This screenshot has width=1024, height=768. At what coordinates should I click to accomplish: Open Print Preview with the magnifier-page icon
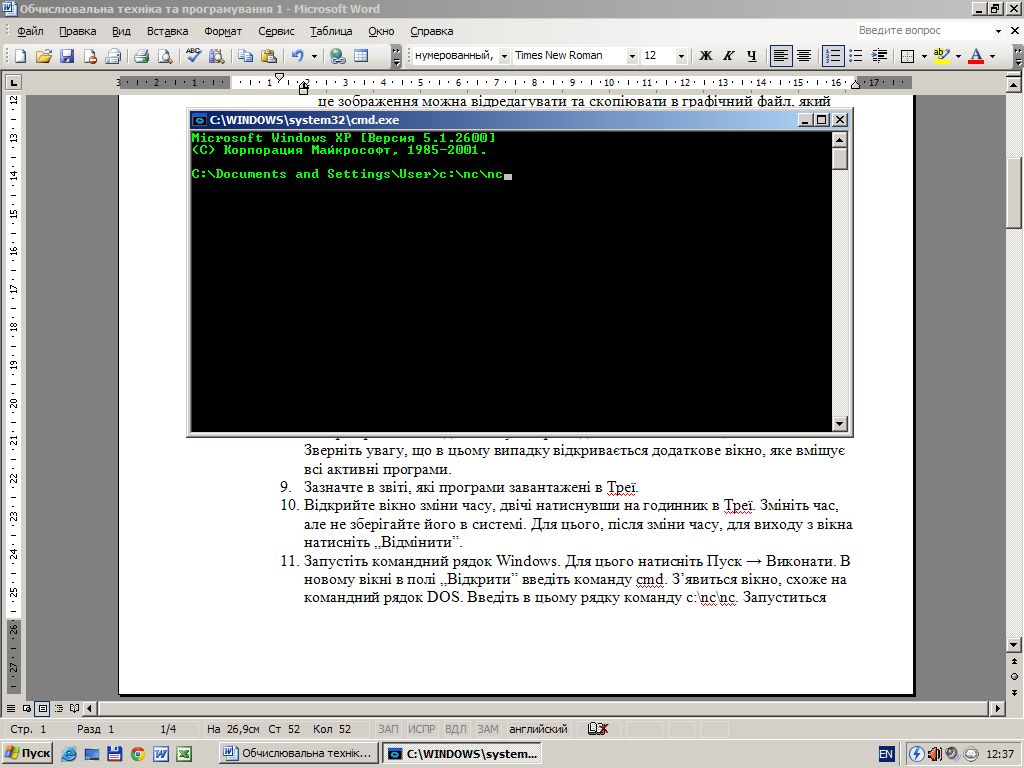click(165, 56)
